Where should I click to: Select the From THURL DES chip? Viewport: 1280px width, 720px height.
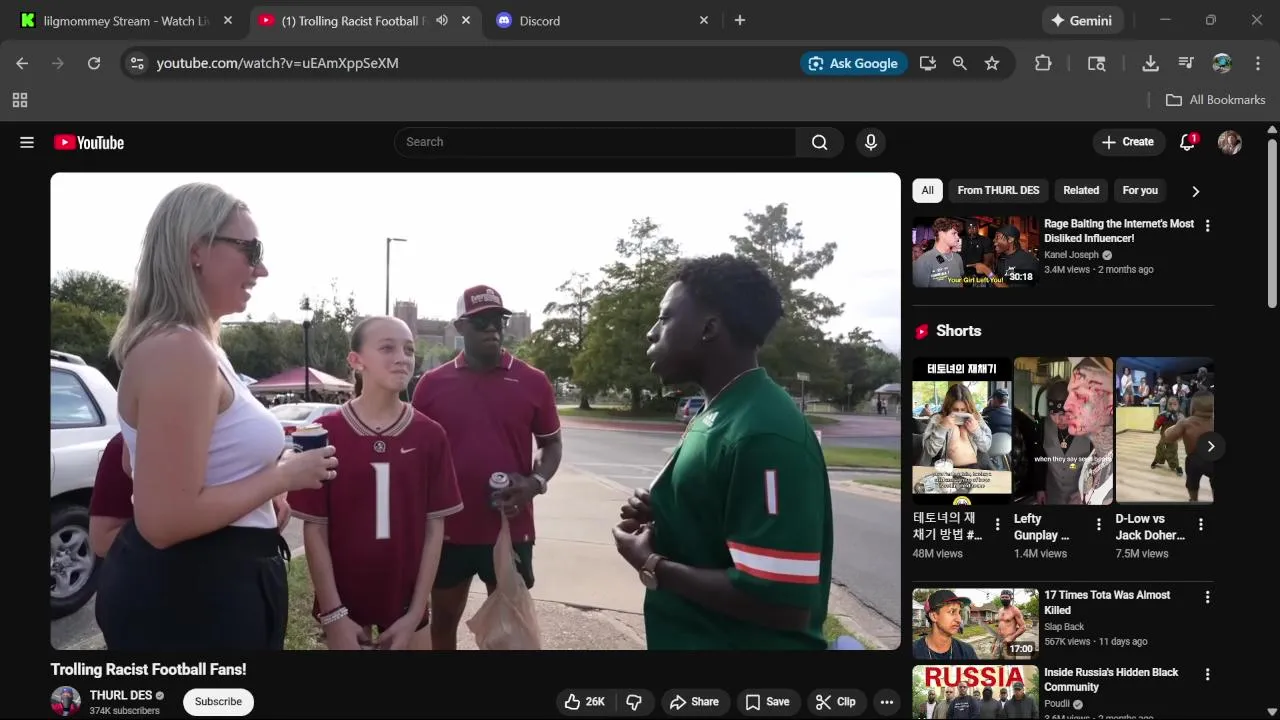(998, 190)
